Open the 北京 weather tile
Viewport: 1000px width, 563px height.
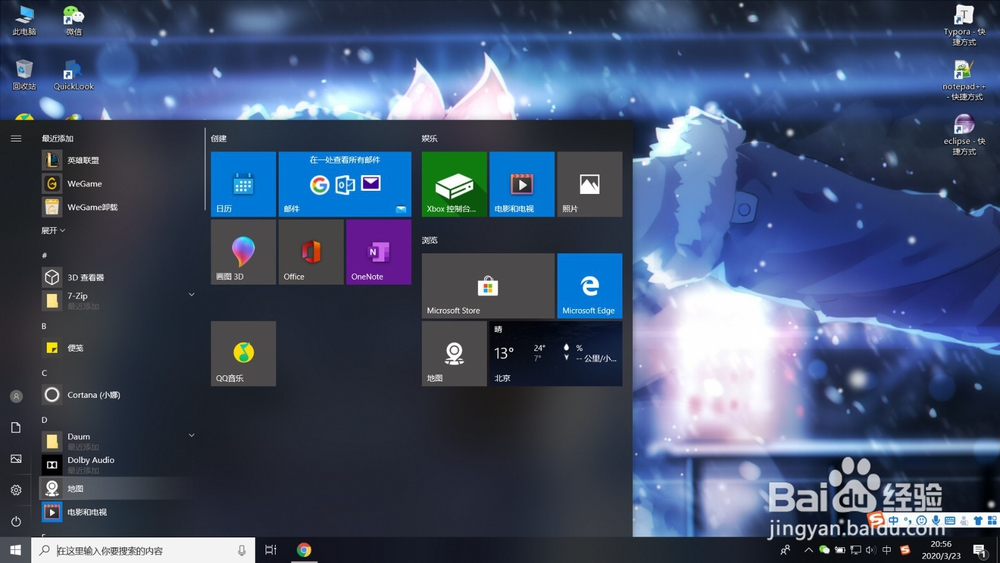[555, 353]
